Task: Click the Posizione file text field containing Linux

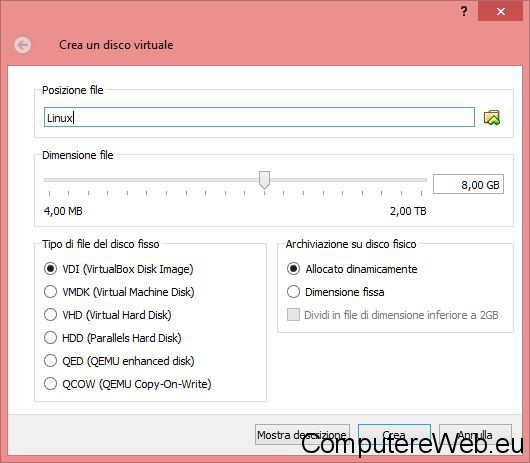Action: click(259, 117)
